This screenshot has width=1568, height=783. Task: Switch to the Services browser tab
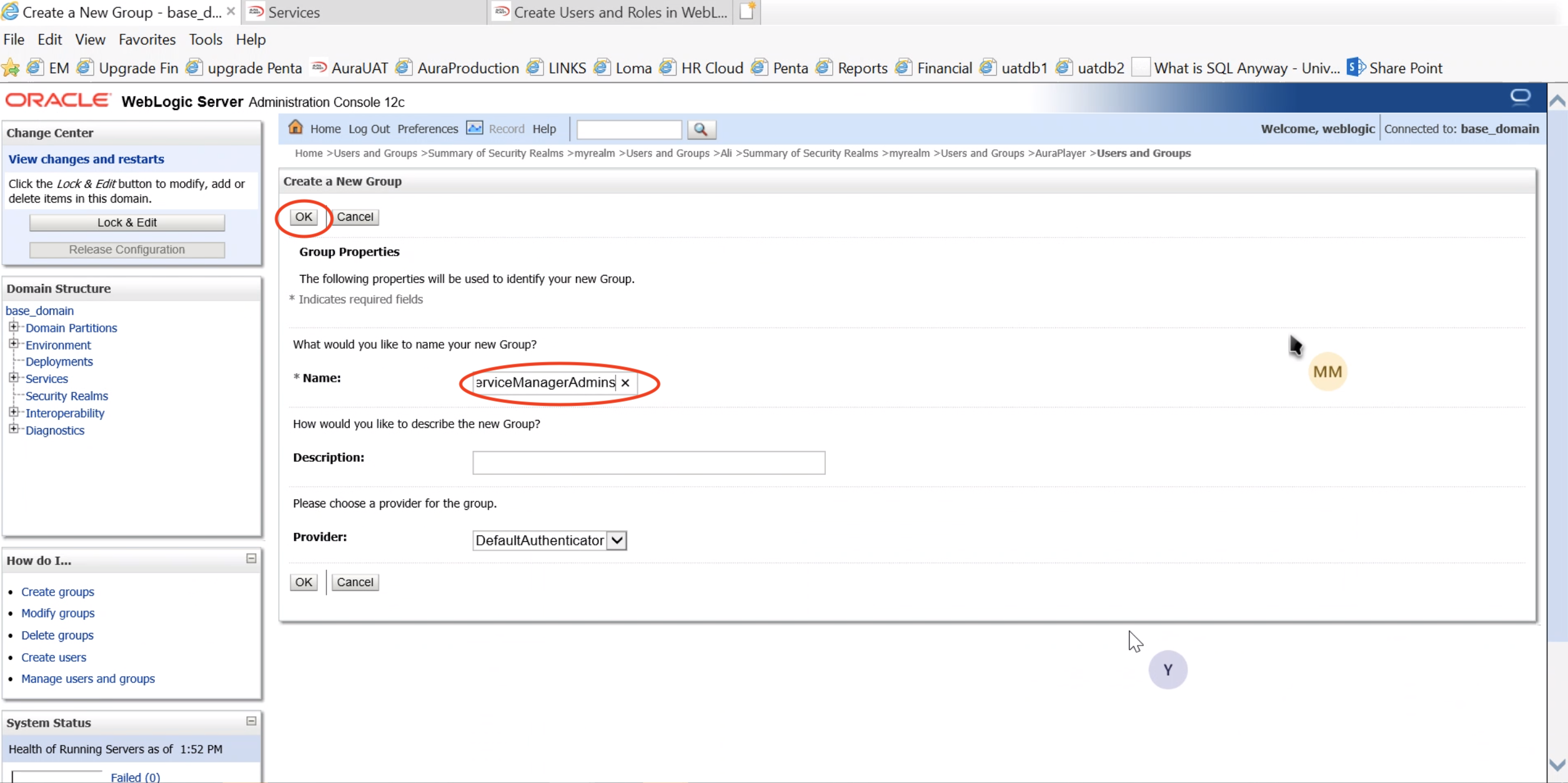pyautogui.click(x=364, y=12)
